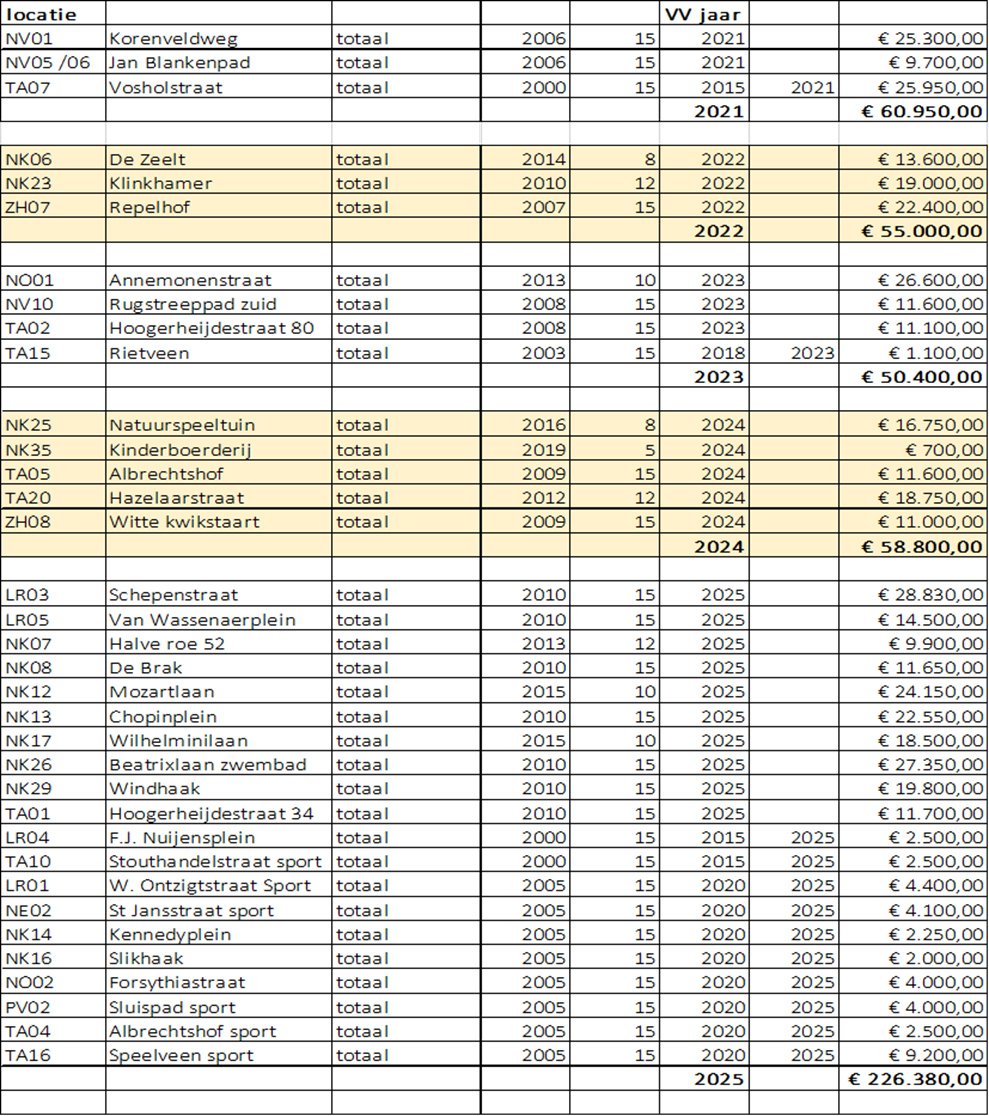Viewport: 989px width, 1116px height.
Task: Select the 2023 total € 50.400,00 cell
Action: (914, 376)
